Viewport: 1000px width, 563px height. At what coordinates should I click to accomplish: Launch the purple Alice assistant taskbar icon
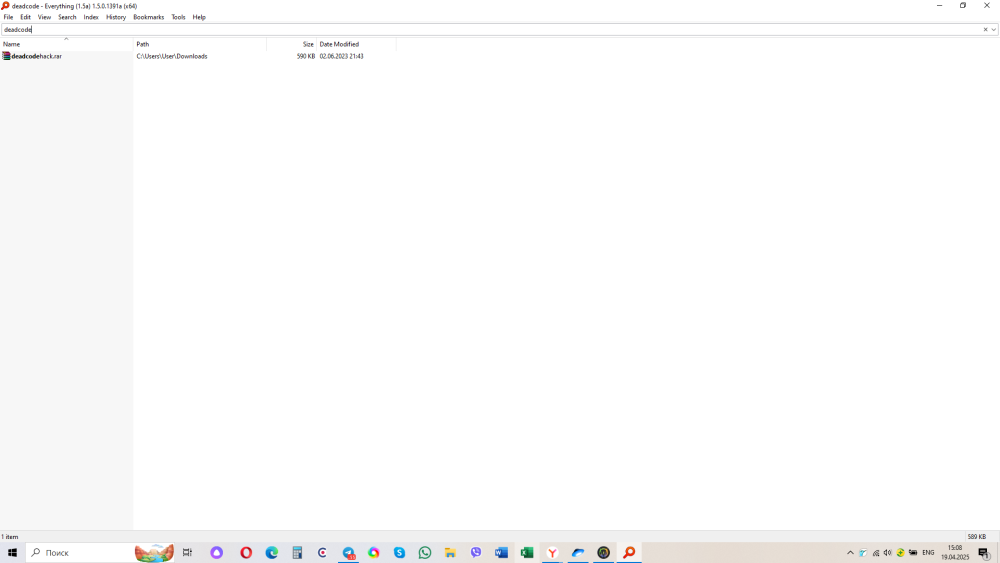[x=217, y=553]
